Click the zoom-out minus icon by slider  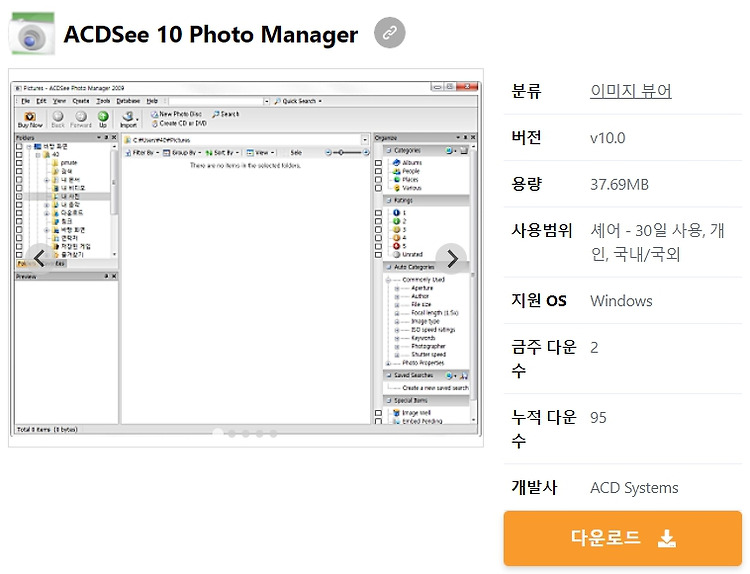(328, 153)
